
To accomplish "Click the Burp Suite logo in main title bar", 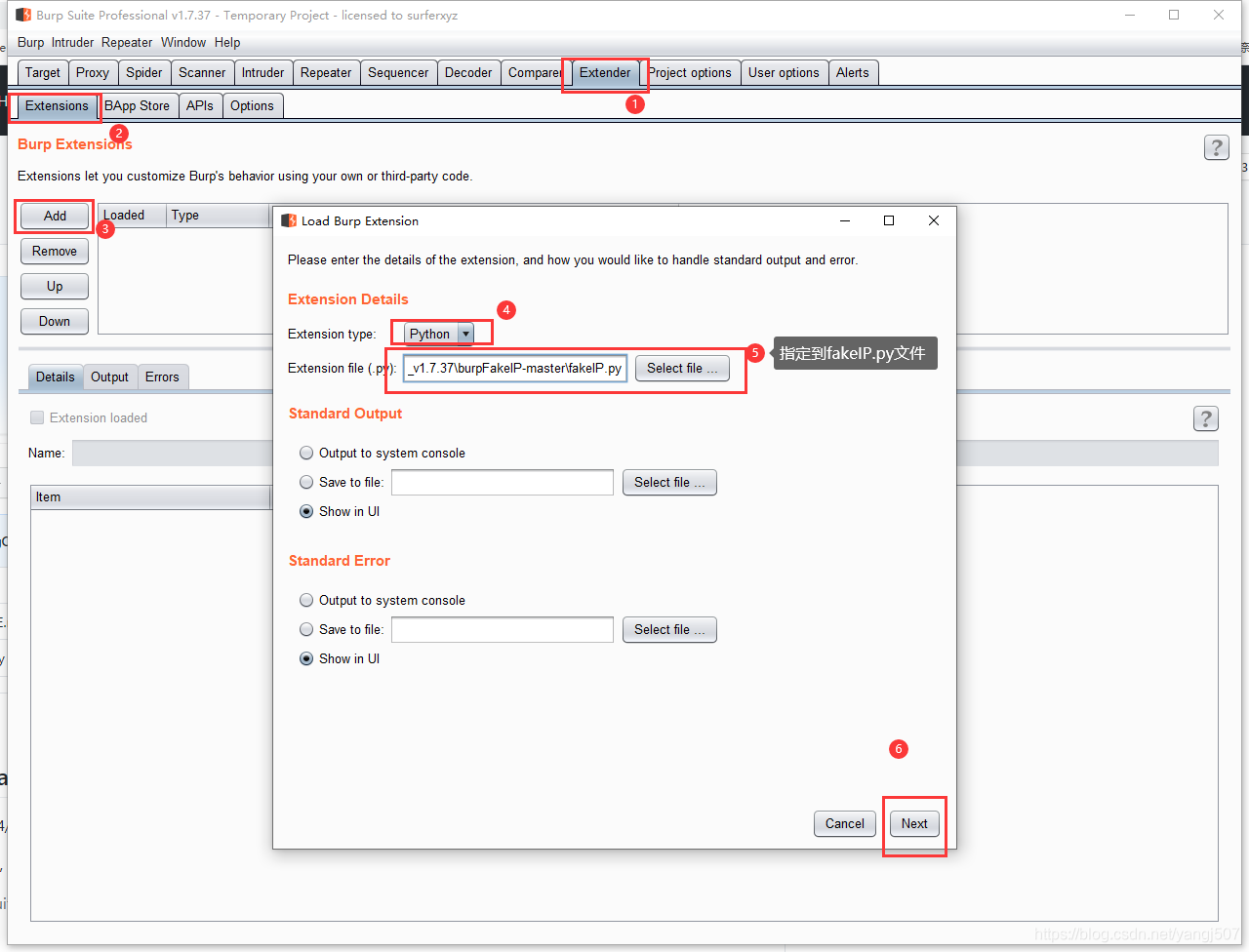I will [x=23, y=15].
